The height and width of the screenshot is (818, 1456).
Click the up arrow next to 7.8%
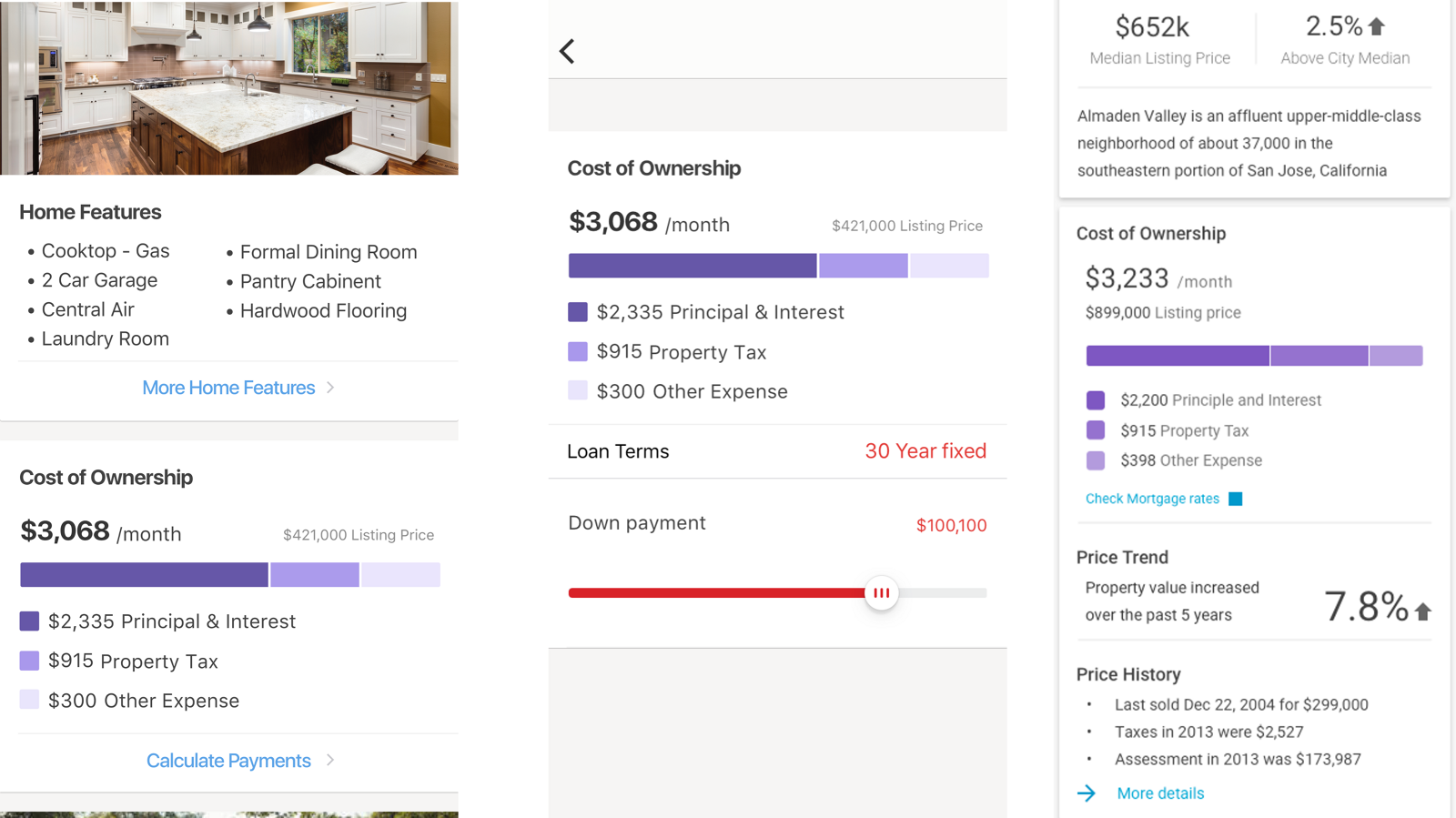pos(1423,611)
